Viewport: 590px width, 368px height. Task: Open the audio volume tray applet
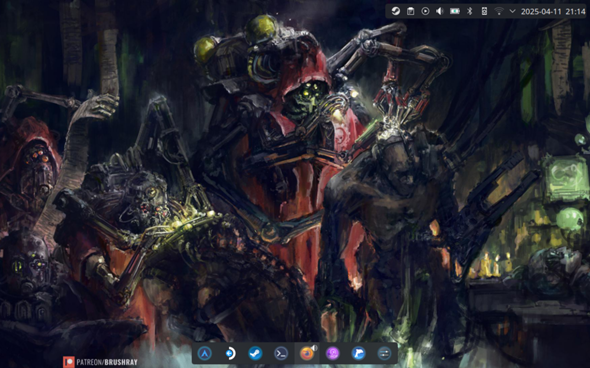(440, 11)
